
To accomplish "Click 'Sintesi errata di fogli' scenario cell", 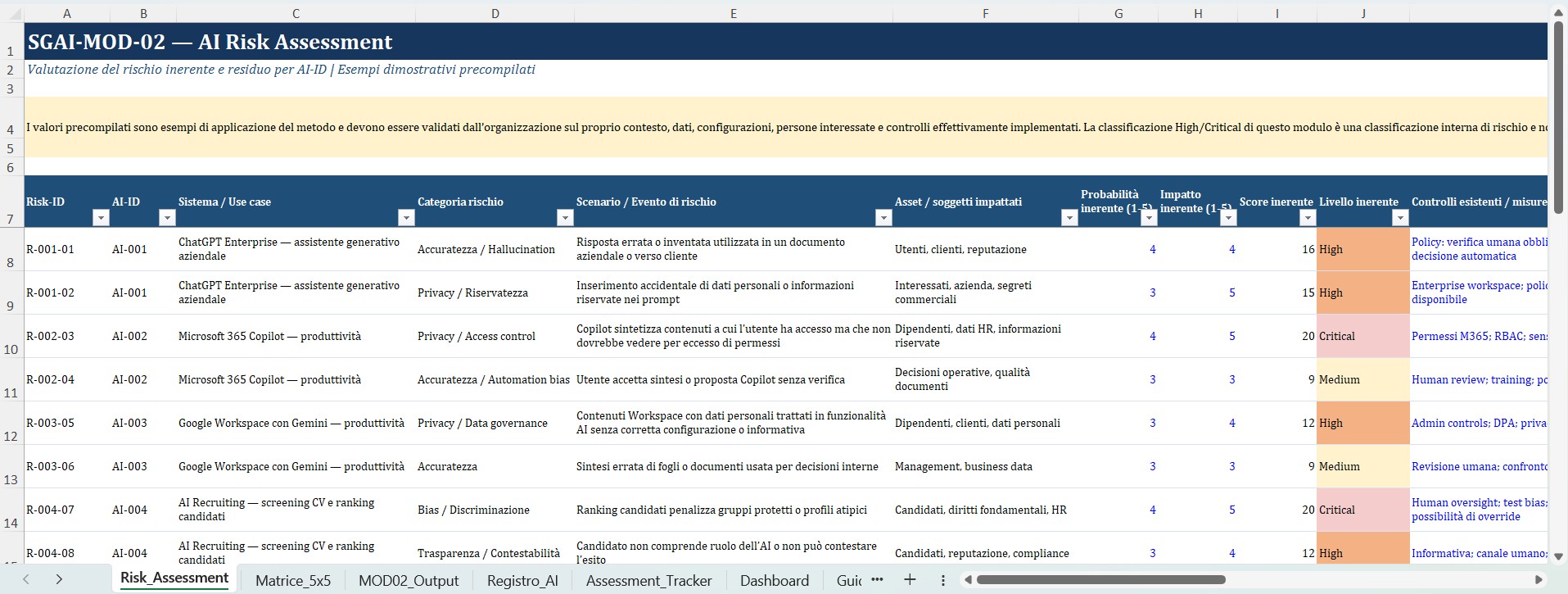I will 734,466.
